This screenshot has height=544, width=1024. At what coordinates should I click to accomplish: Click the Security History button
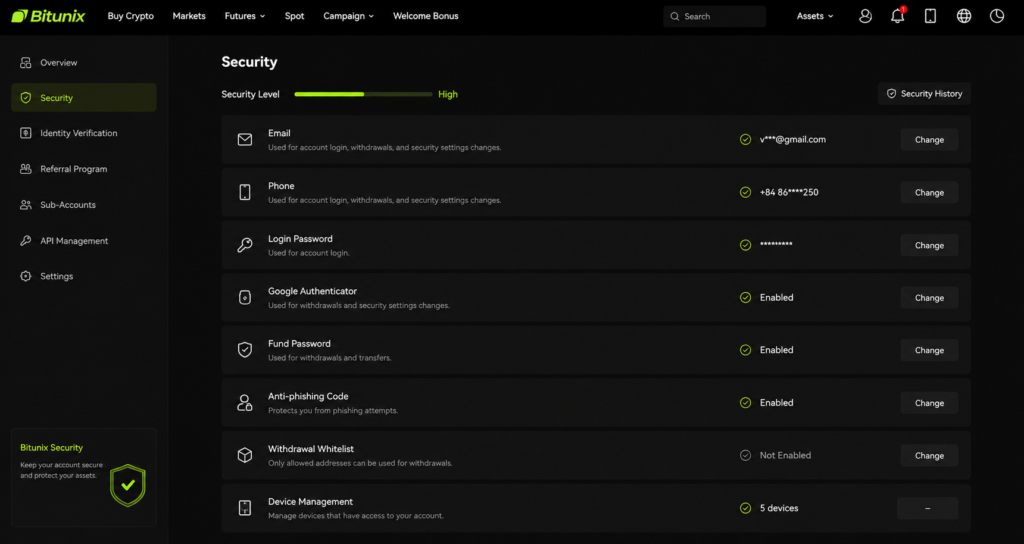924,93
